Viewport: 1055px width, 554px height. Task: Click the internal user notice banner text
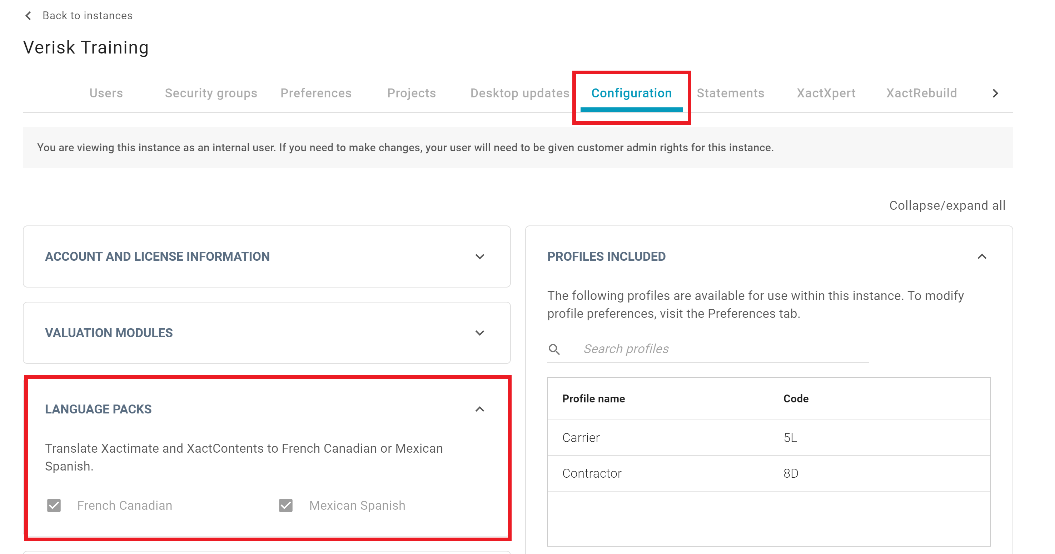click(405, 147)
